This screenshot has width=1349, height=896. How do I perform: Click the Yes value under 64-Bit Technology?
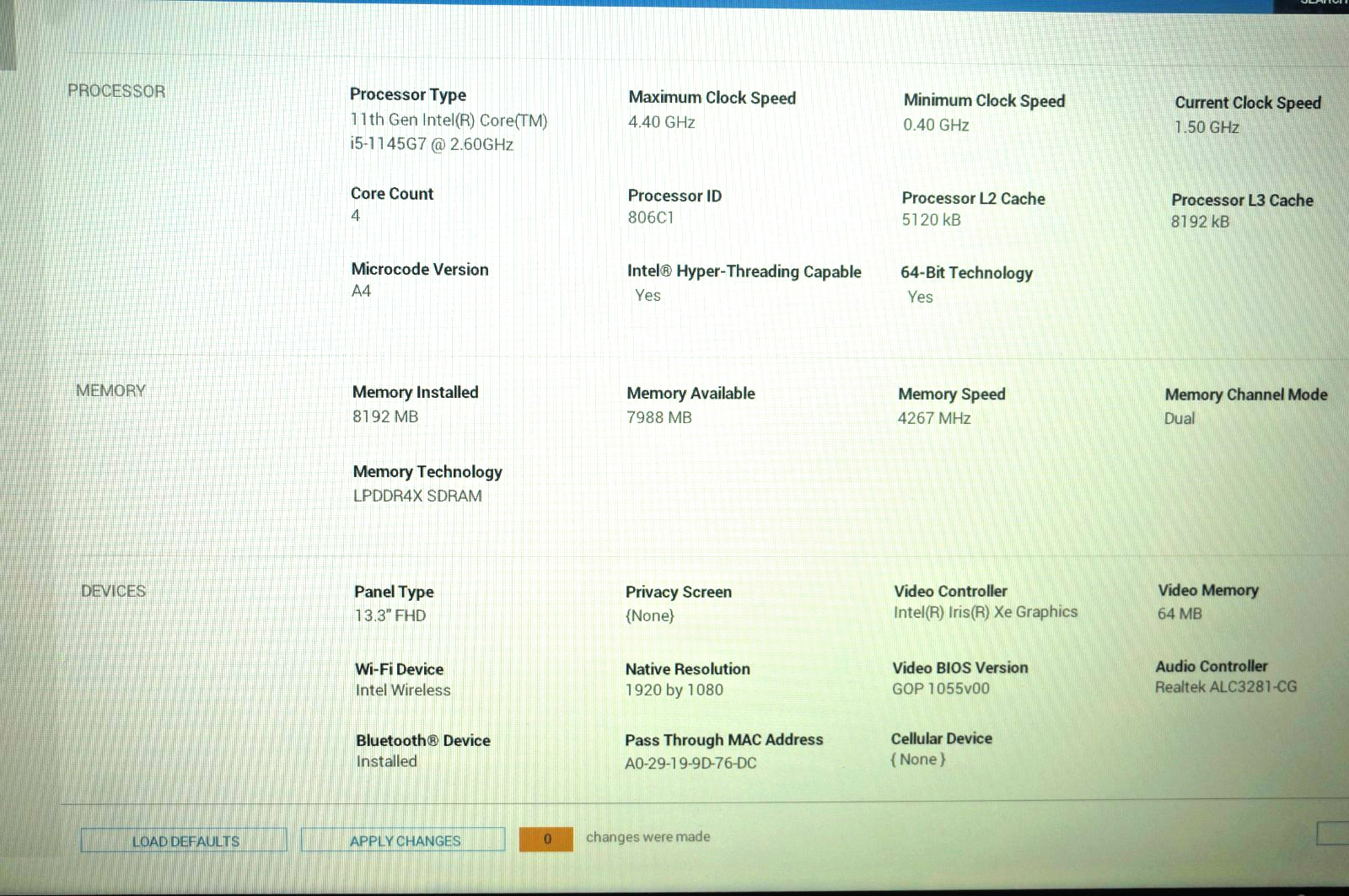(x=920, y=297)
